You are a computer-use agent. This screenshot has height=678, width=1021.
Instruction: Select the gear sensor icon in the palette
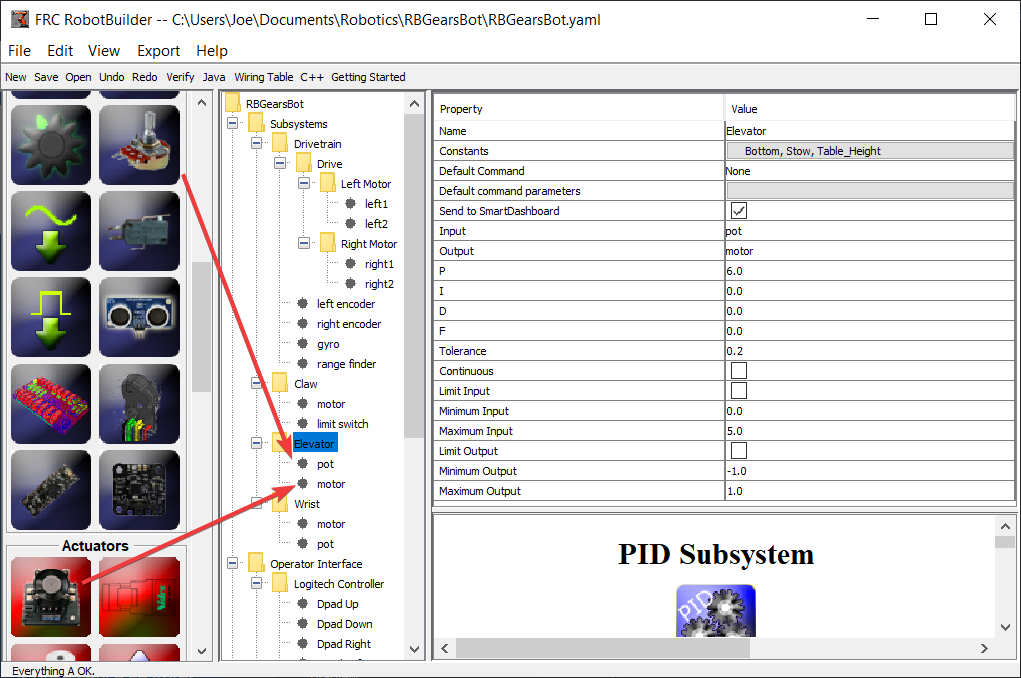[50, 144]
